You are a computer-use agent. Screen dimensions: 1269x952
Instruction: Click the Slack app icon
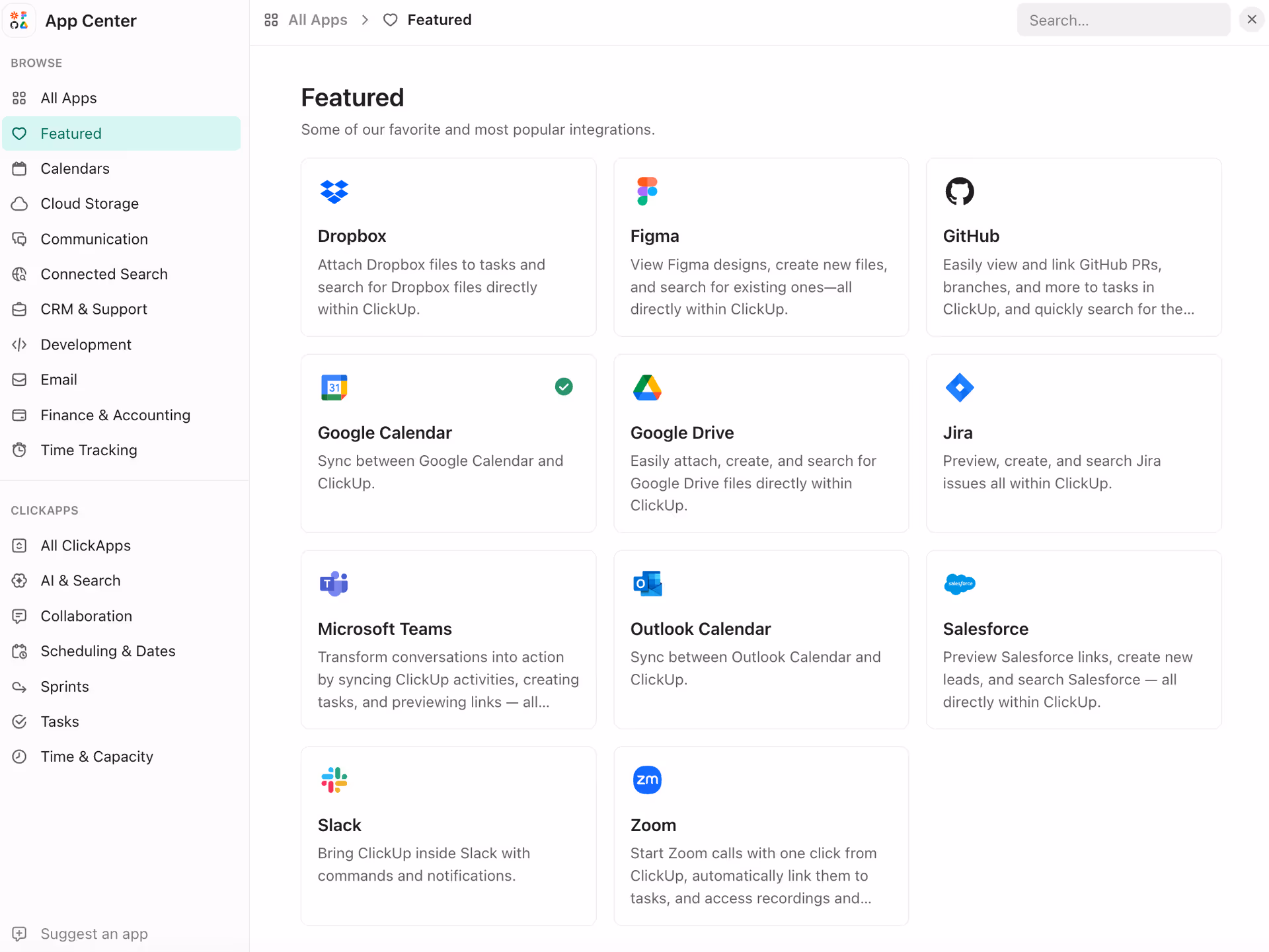coord(334,780)
